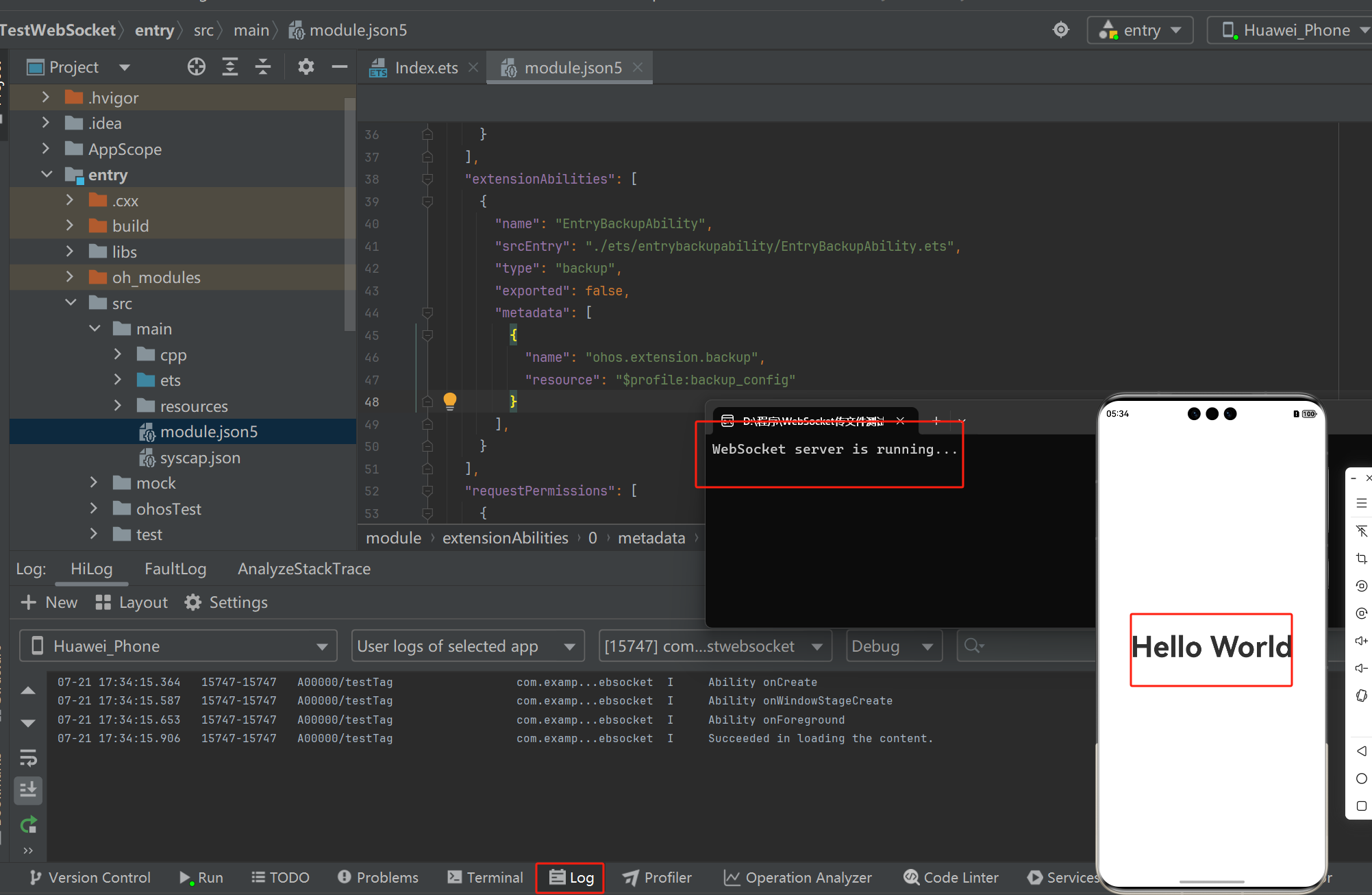Screen dimensions: 1372x895
Task: Click emulator rotate screen icon
Action: 1361,696
